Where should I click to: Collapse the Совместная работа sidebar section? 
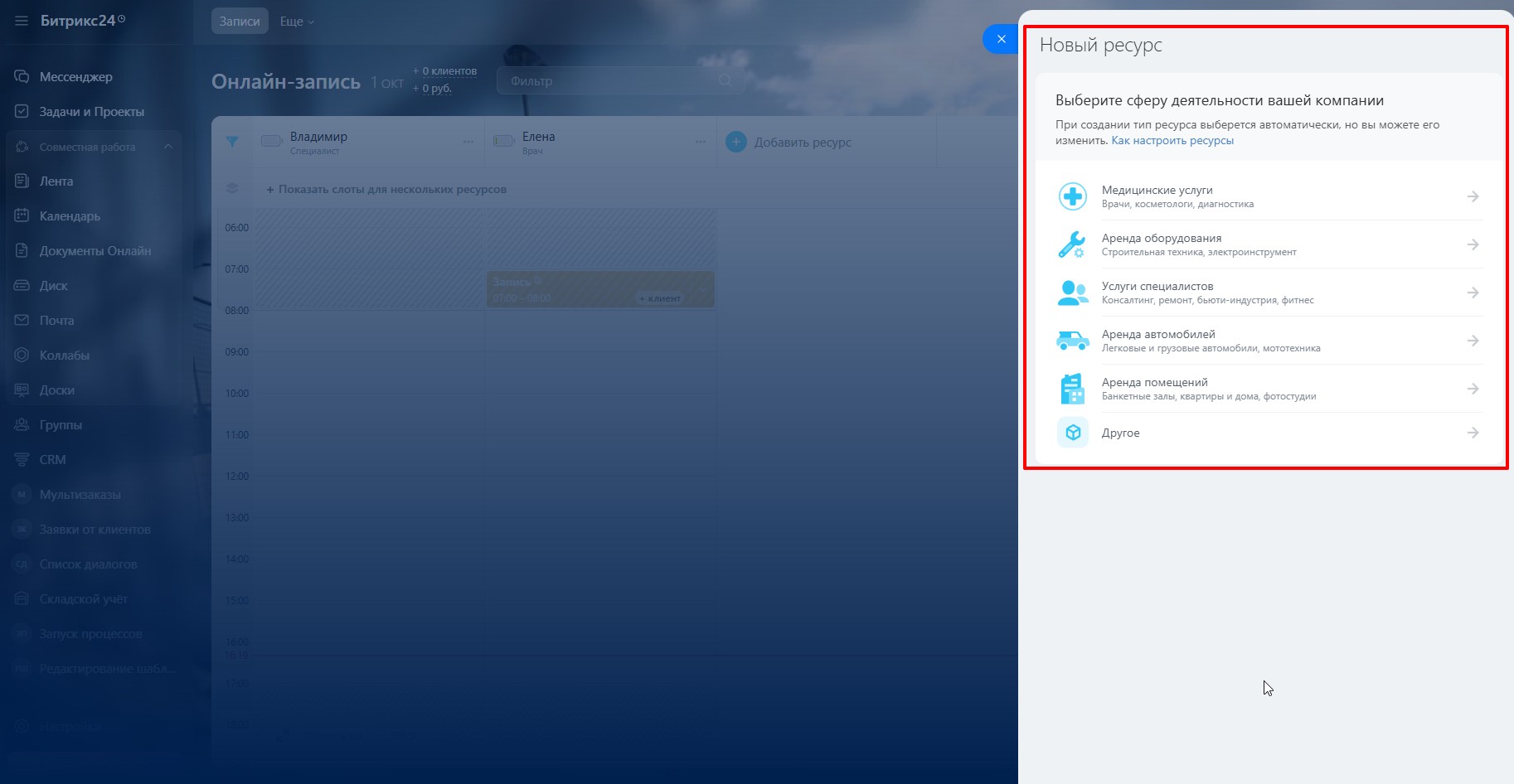[x=168, y=147]
